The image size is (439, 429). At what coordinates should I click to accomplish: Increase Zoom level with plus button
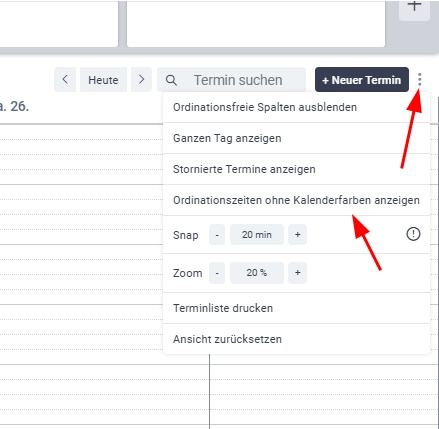298,273
